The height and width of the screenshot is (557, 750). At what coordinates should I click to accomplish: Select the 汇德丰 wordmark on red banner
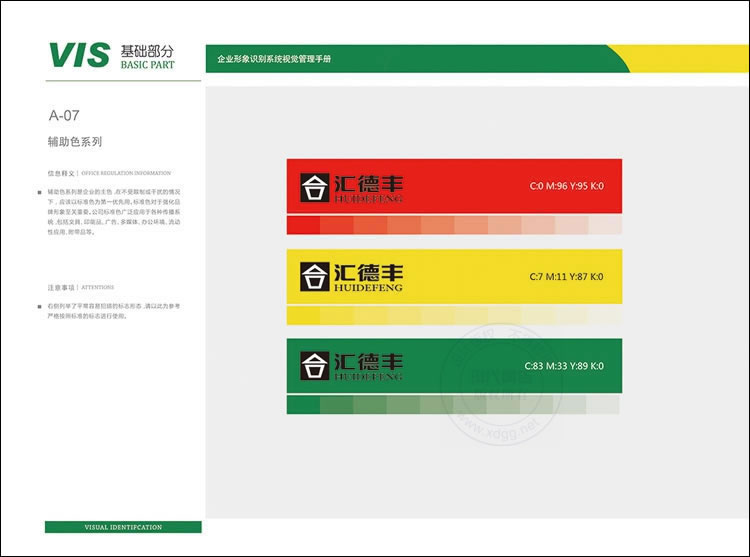tap(367, 182)
